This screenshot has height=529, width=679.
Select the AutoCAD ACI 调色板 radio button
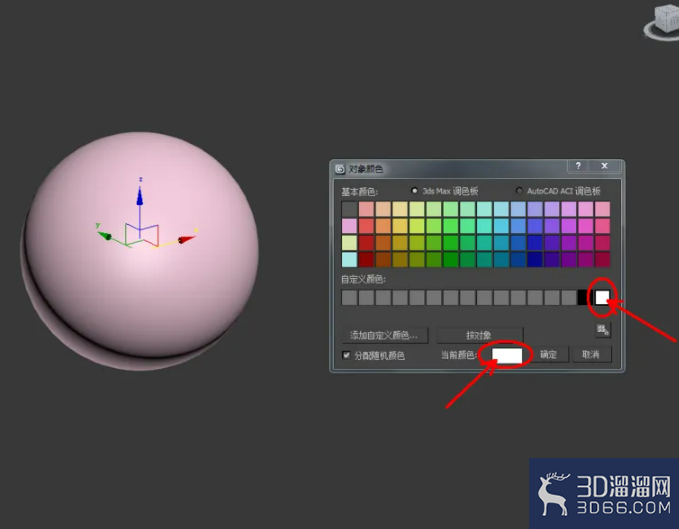[519, 190]
